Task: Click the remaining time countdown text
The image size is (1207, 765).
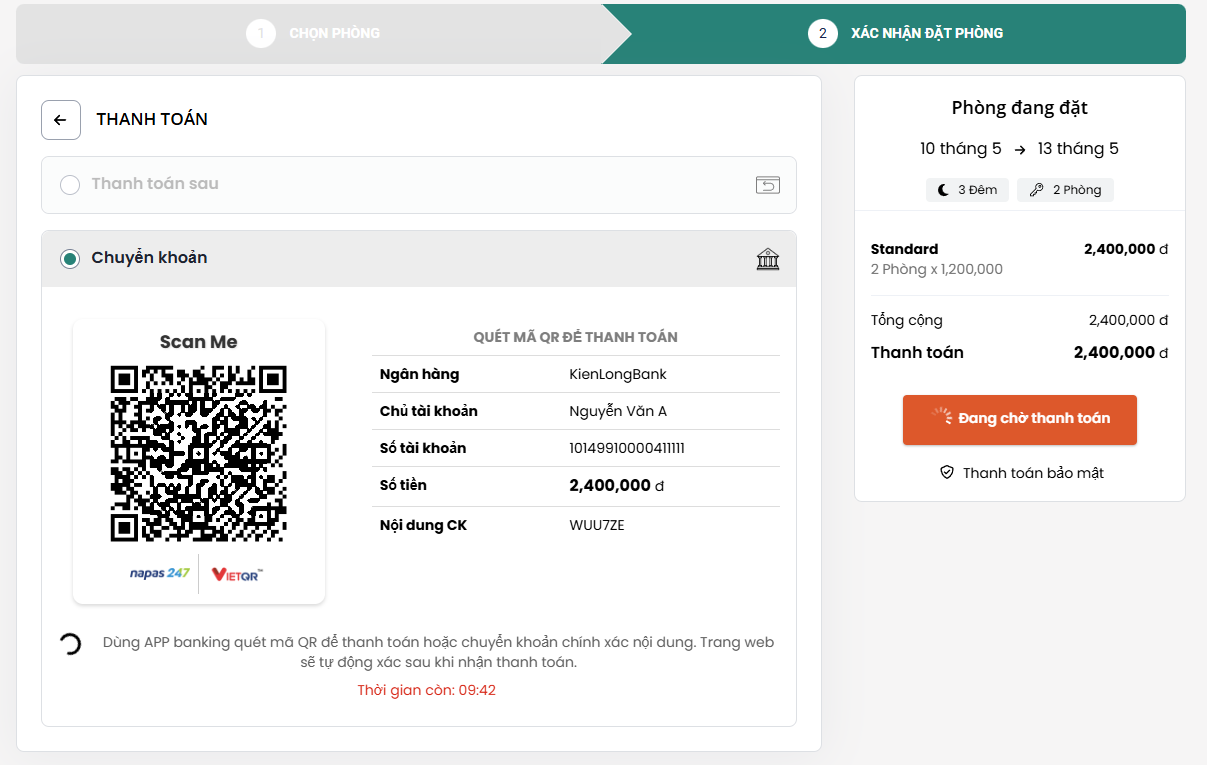Action: [427, 690]
